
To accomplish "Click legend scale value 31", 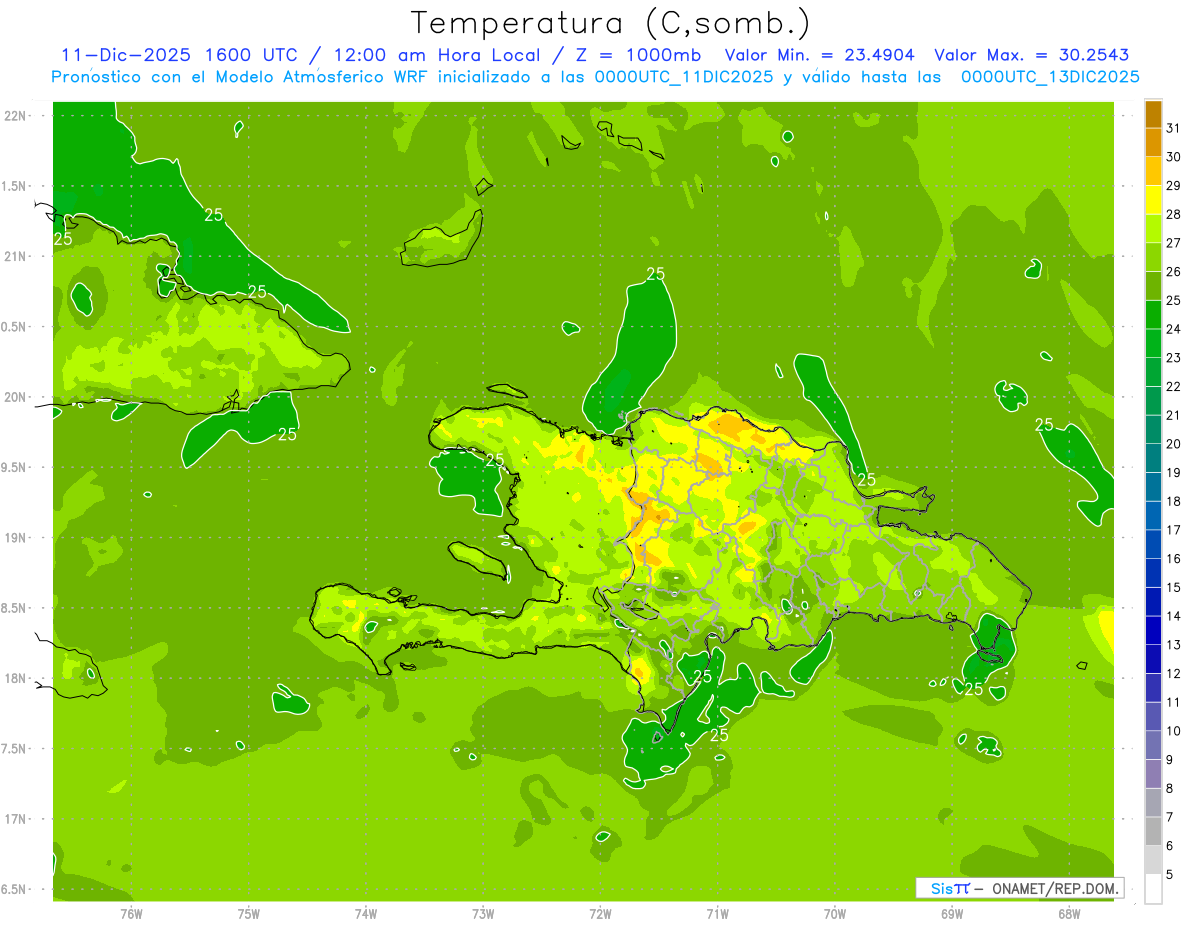I will coord(1174,128).
